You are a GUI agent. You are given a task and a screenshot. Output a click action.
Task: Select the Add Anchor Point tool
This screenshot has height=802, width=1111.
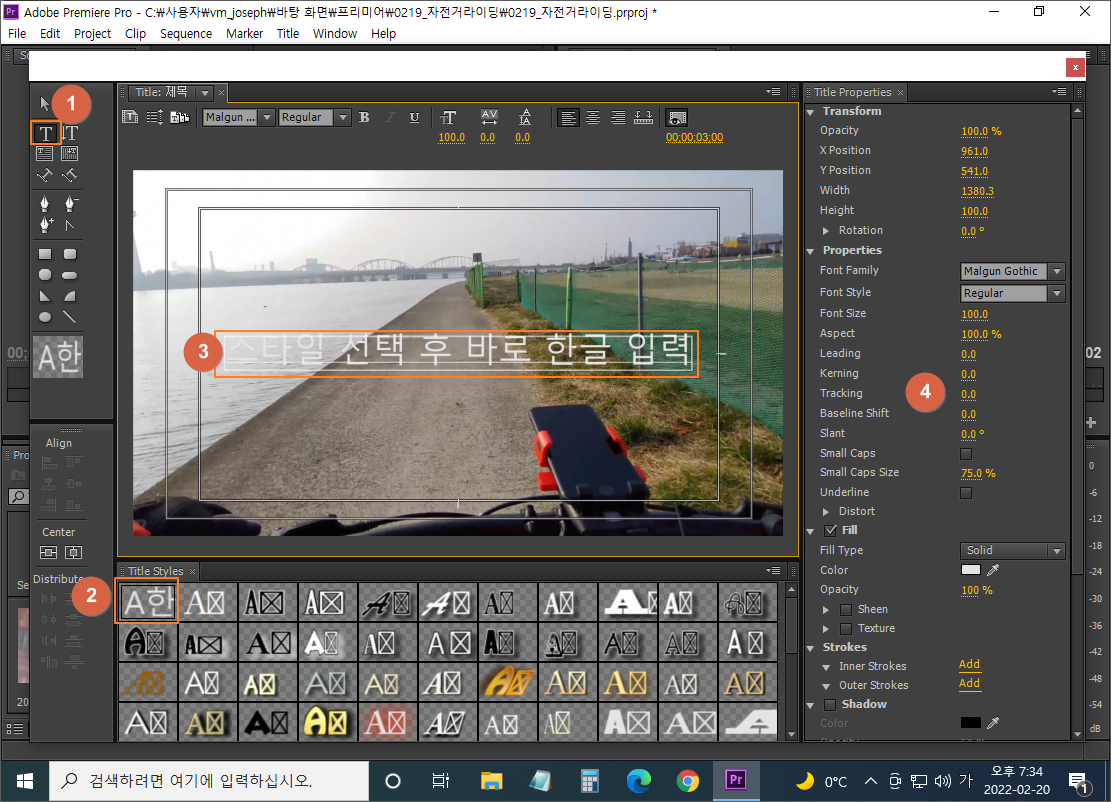coord(45,225)
